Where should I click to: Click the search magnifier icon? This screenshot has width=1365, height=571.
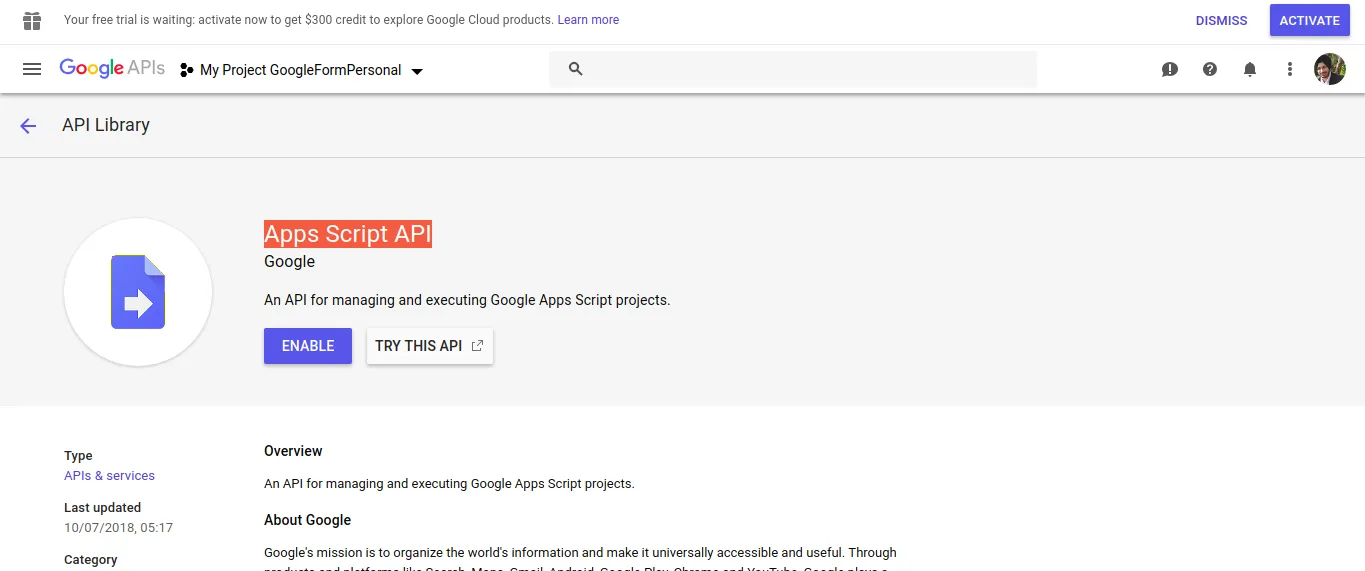click(x=575, y=69)
